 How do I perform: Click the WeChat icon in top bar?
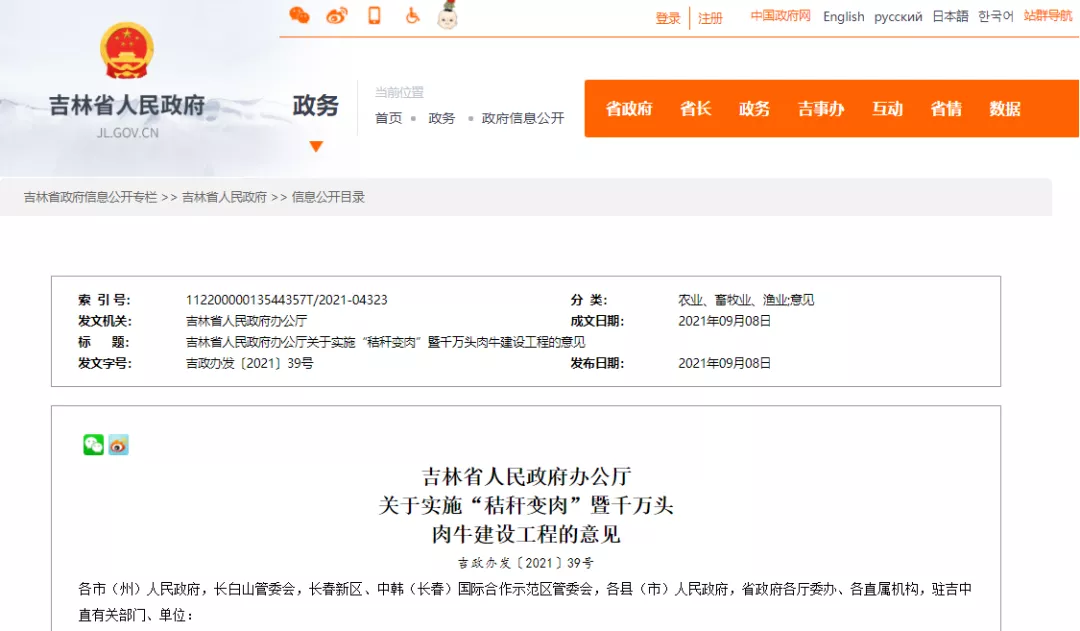pos(299,15)
